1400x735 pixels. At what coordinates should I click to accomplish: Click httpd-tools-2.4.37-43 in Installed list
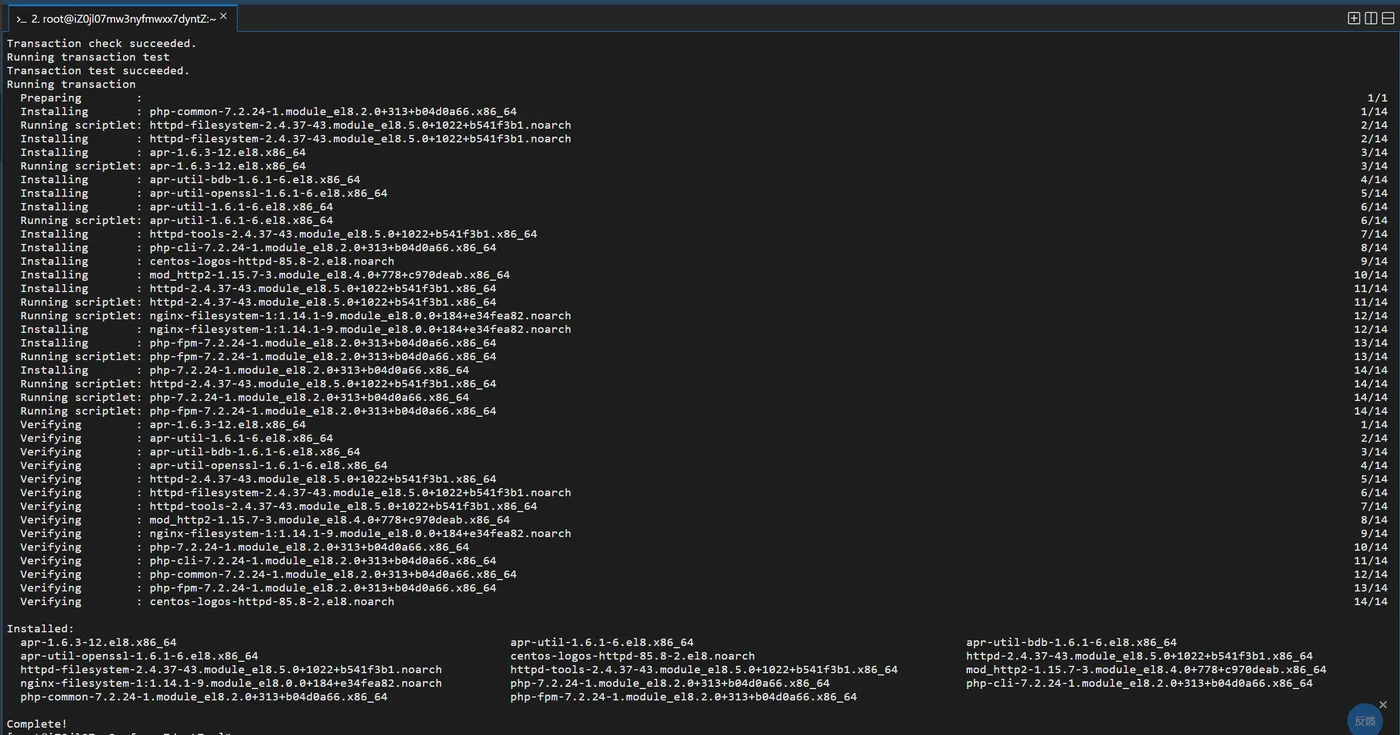pos(704,670)
